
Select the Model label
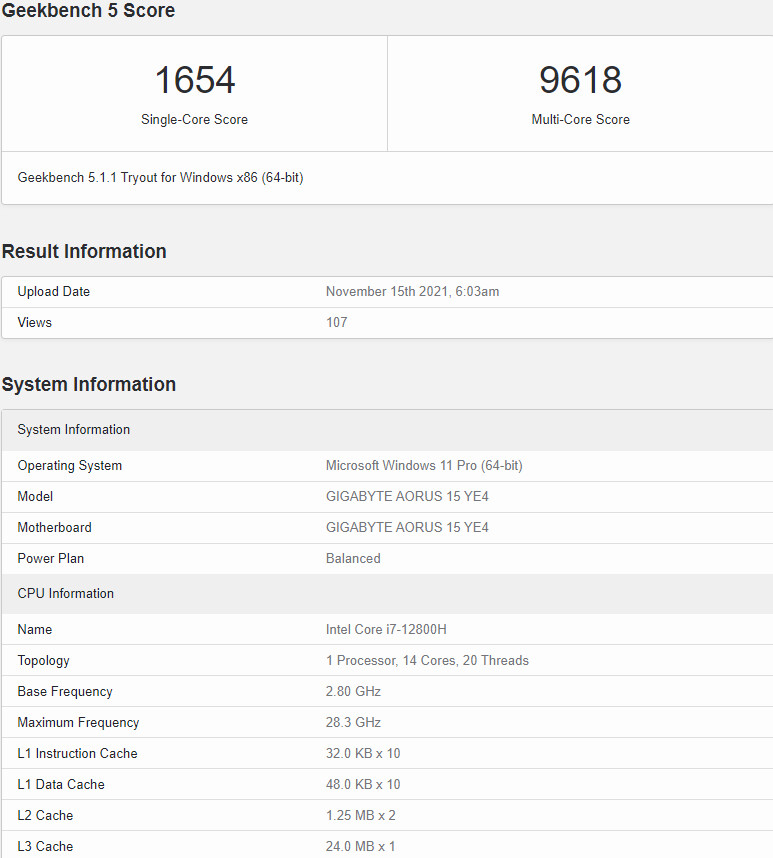(x=35, y=496)
